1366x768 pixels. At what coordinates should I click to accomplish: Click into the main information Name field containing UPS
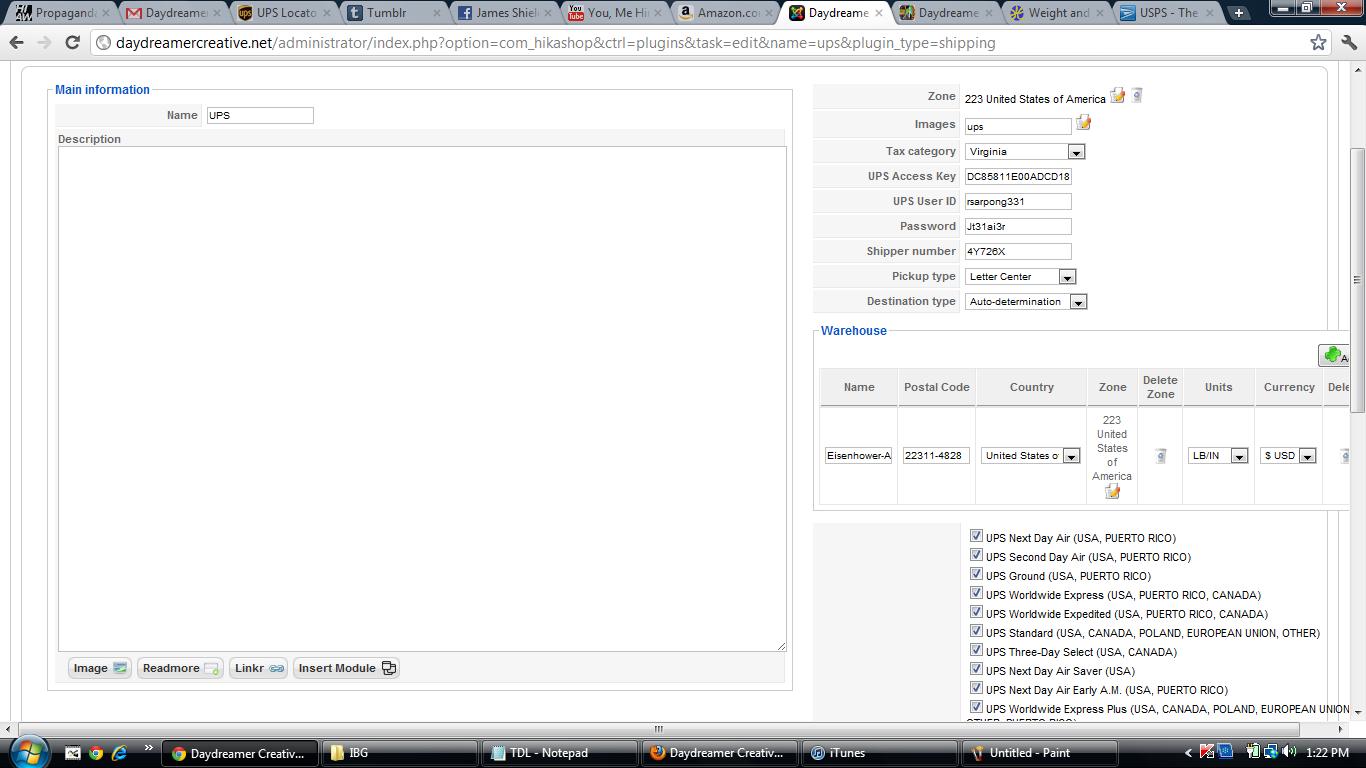(259, 115)
